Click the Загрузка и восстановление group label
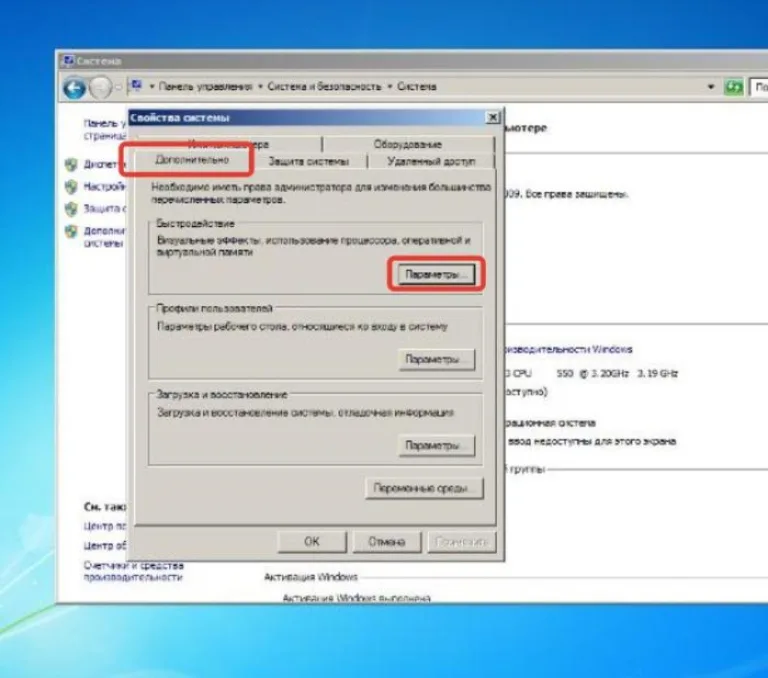The image size is (768, 678). pyautogui.click(x=221, y=394)
